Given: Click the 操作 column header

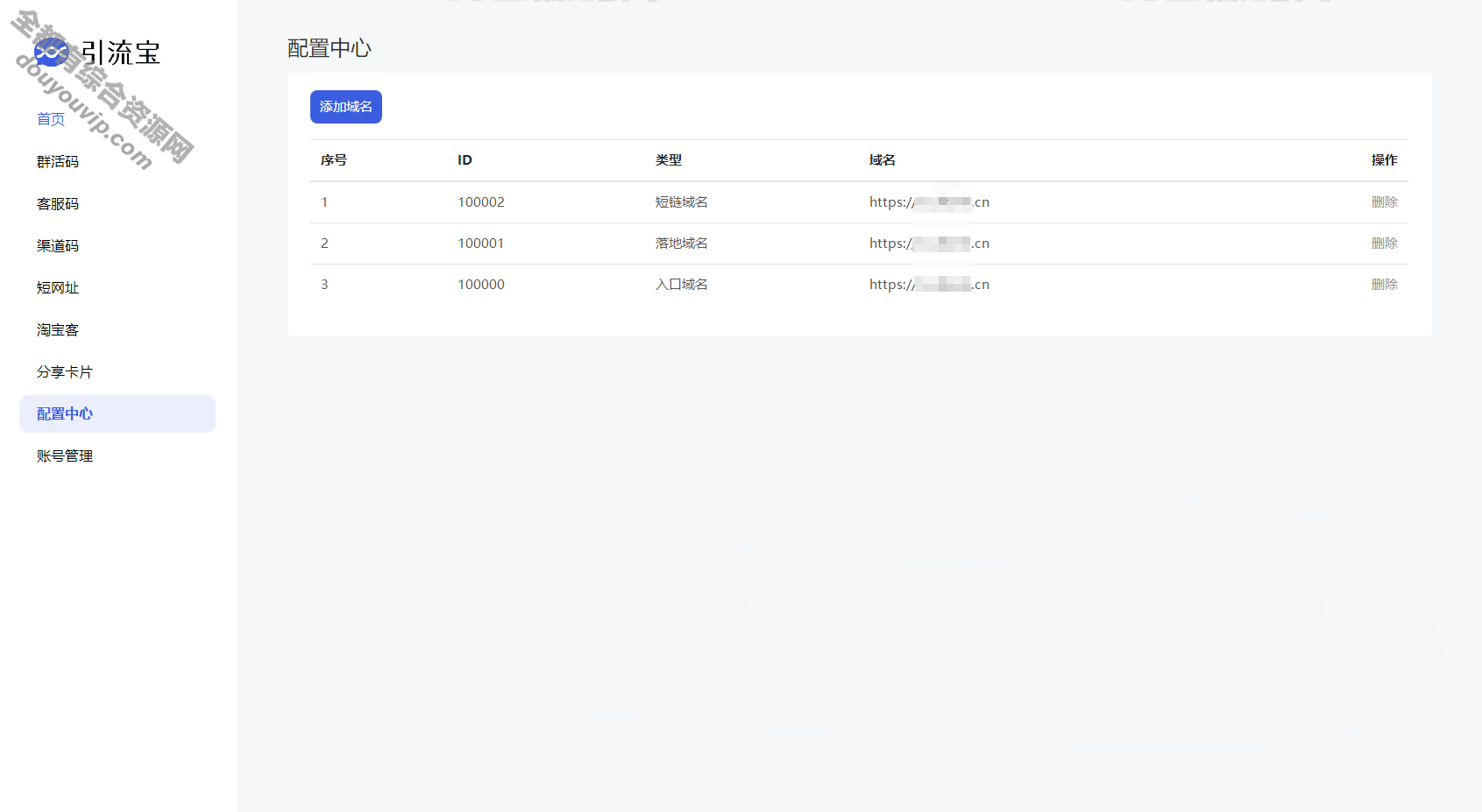Looking at the screenshot, I should 1385,160.
